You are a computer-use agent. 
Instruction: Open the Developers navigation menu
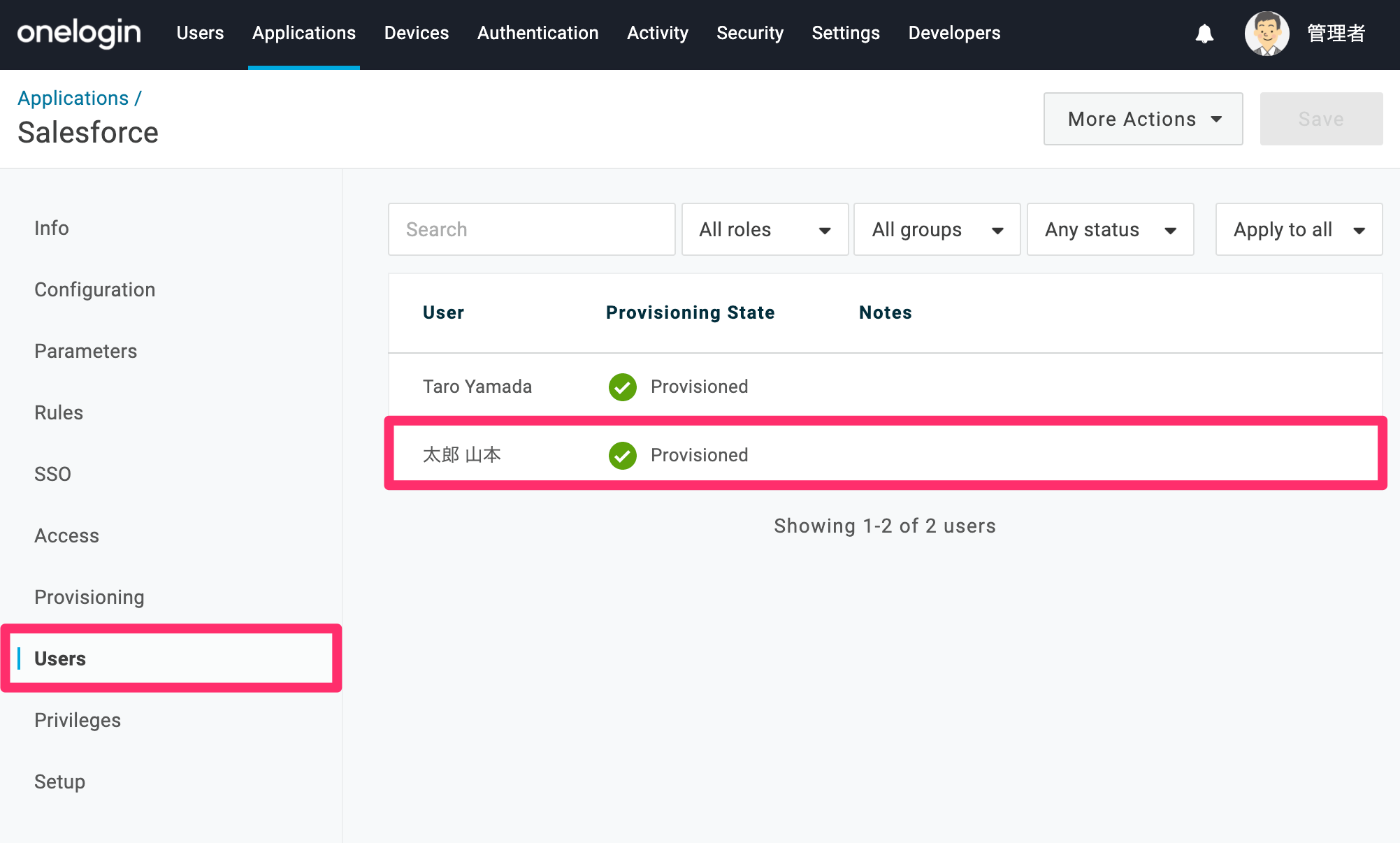[954, 33]
